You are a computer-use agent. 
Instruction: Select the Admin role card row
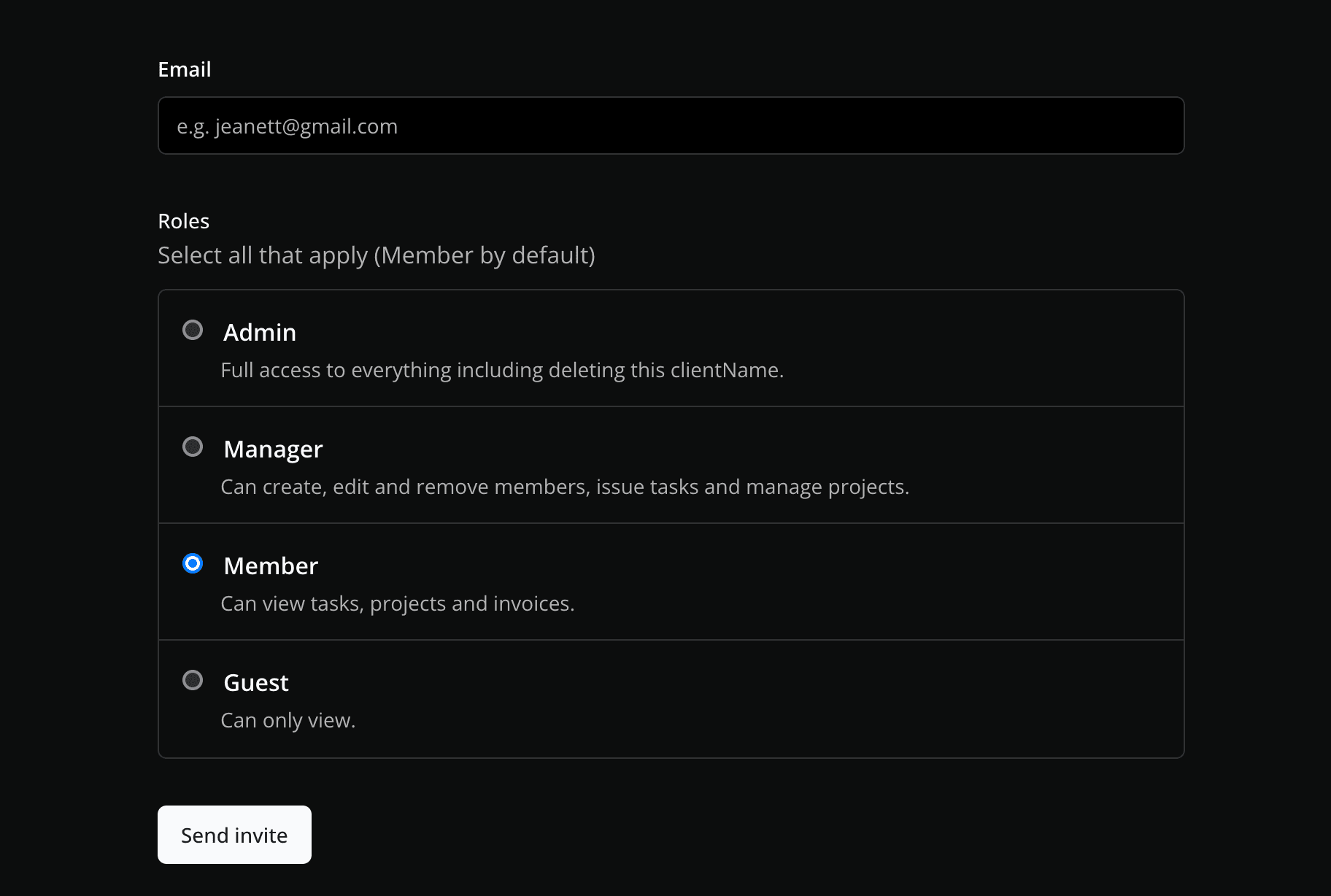670,349
